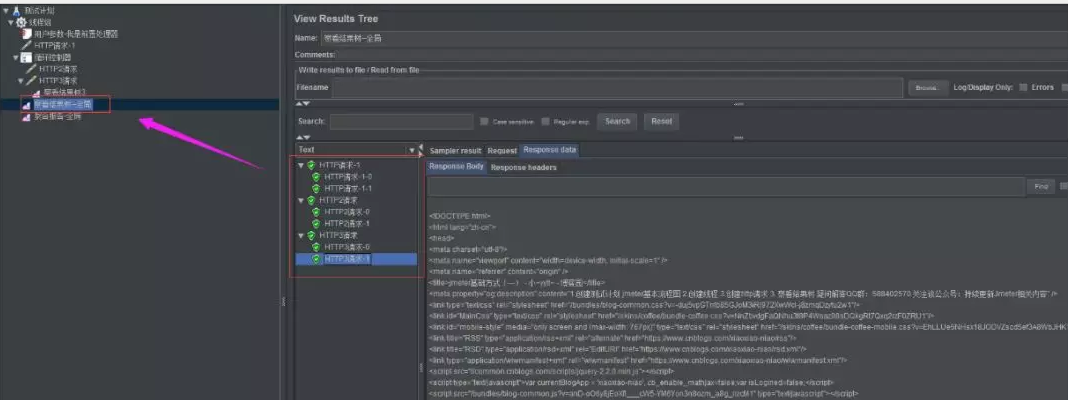The image size is (1068, 400).
Task: Collapse the HTTP3请求 node in test plan
Action: (x=21, y=80)
